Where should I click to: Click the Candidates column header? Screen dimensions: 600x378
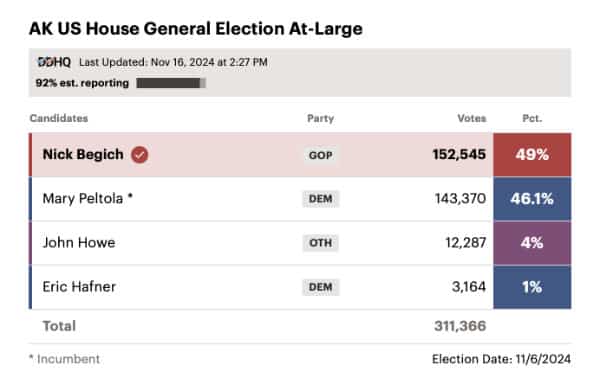click(59, 118)
